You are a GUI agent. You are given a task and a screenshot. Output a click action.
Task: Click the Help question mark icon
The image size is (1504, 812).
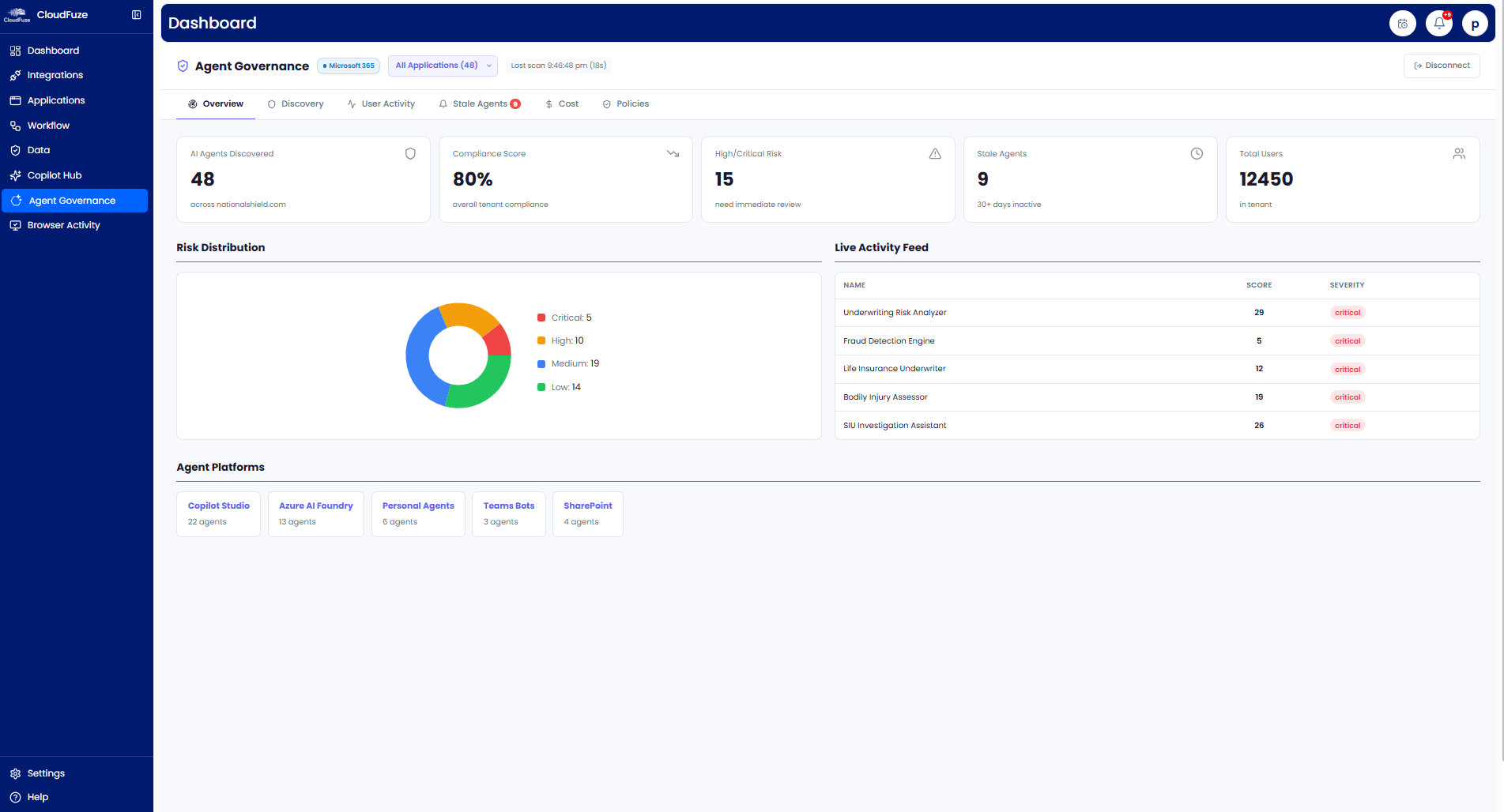tap(15, 797)
